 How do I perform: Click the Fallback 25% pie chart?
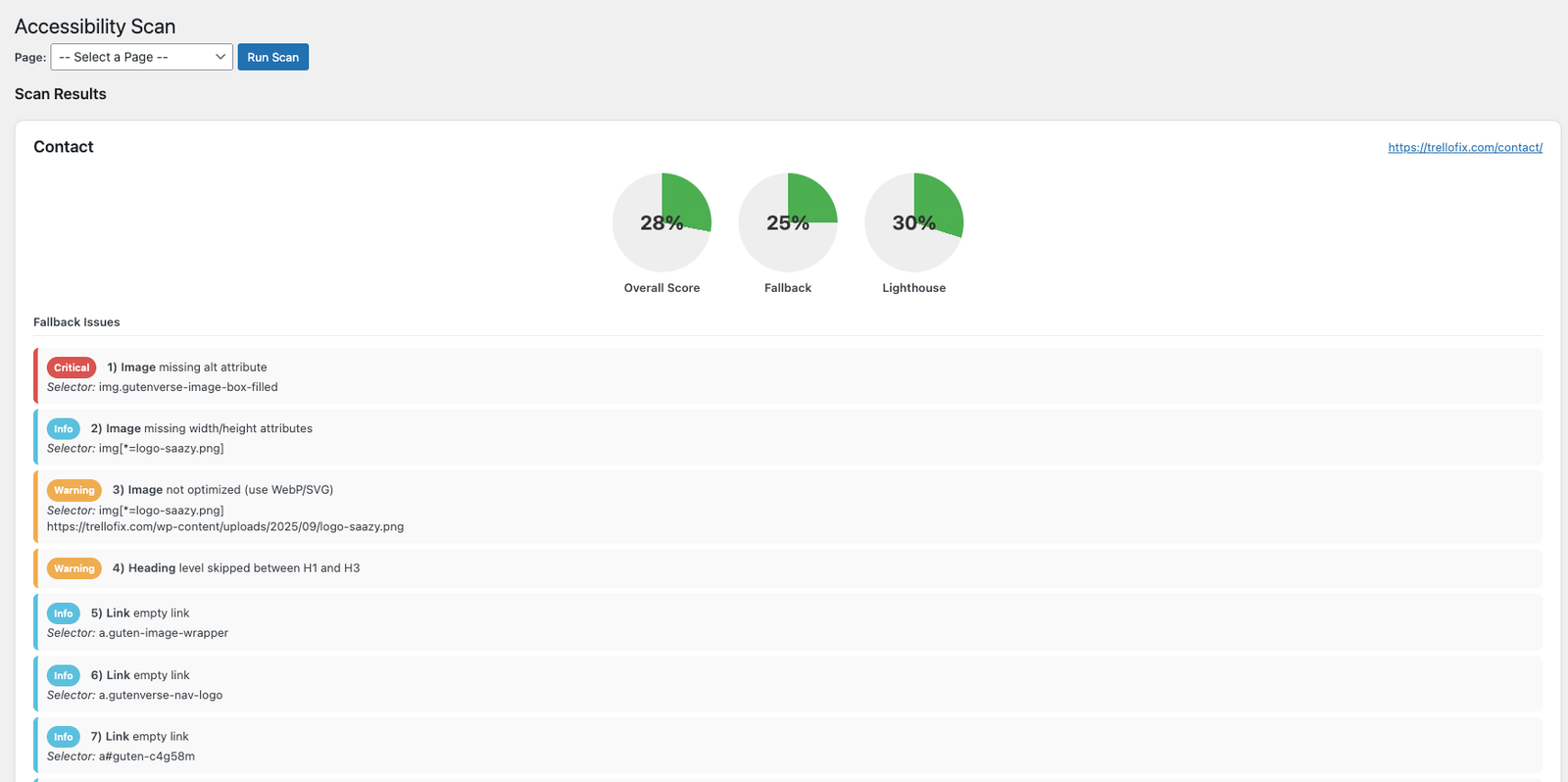(x=788, y=222)
